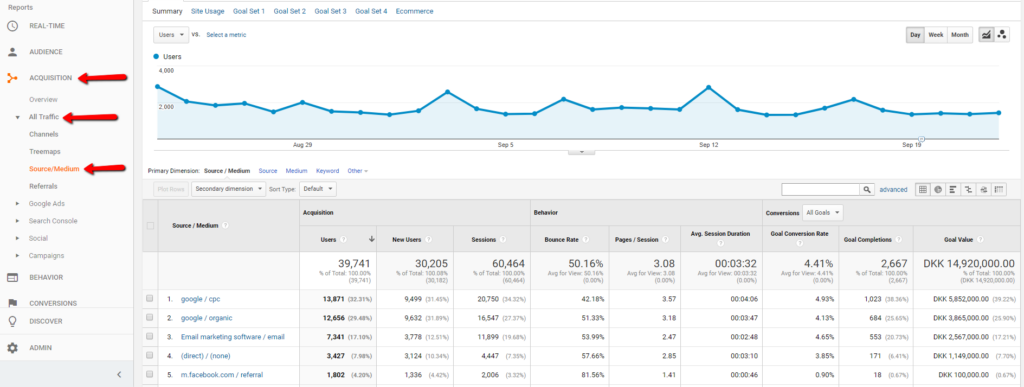Viewport: 1024px width, 387px height.
Task: Open the Real-Time clock icon
Action: point(12,26)
